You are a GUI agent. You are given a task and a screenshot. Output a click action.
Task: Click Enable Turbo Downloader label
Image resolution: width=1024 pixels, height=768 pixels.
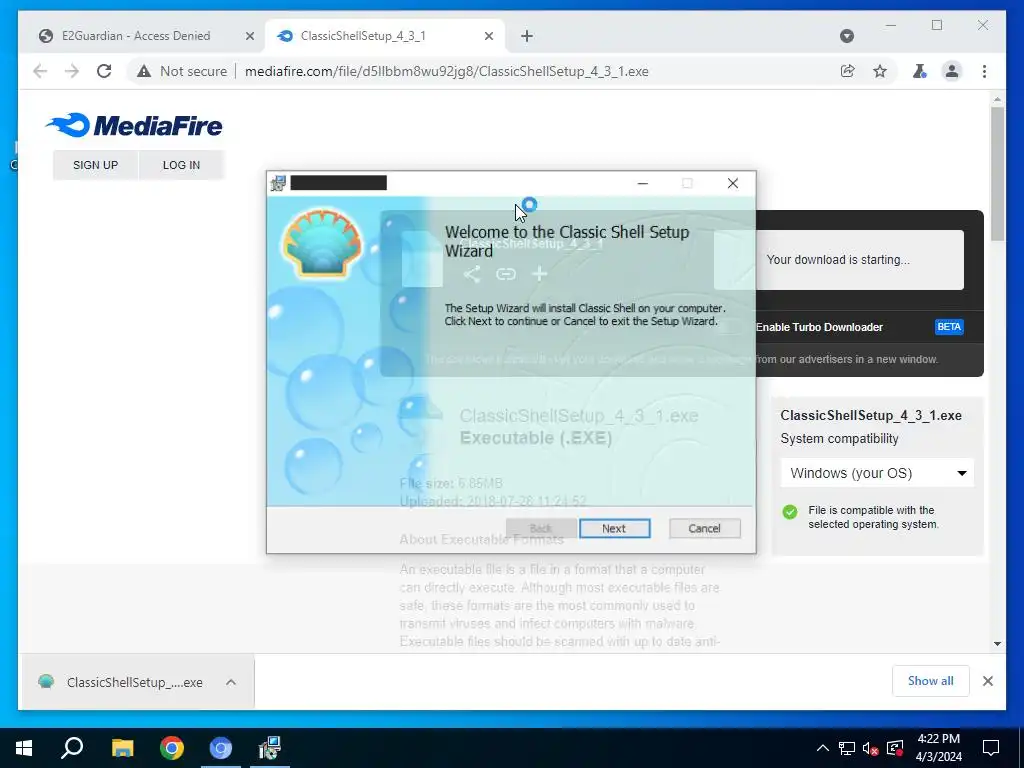(819, 327)
